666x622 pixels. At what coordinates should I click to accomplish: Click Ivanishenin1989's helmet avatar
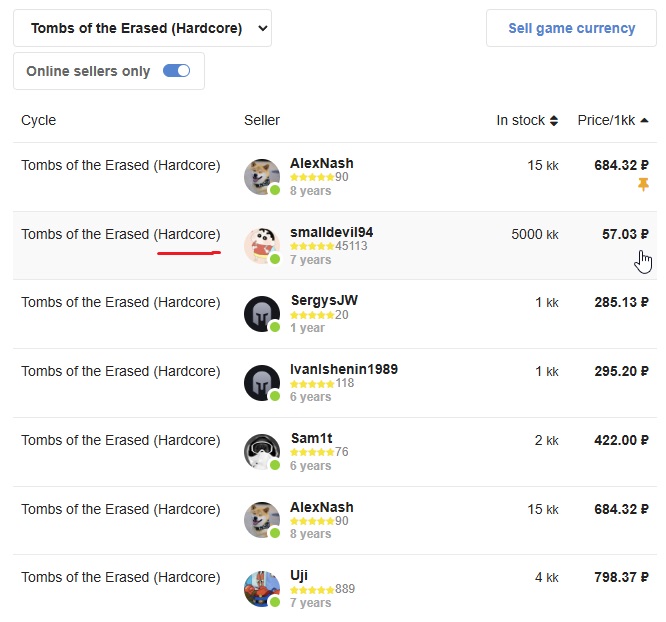261,383
